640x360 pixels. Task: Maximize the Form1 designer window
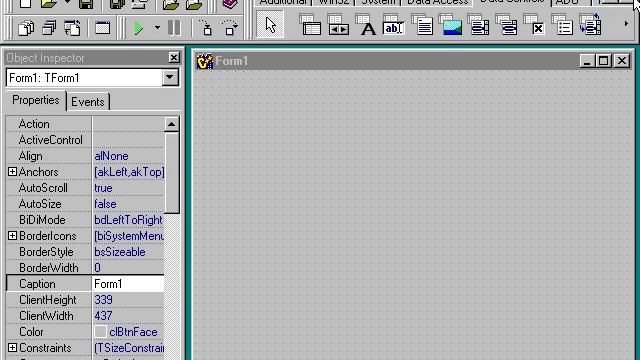603,61
